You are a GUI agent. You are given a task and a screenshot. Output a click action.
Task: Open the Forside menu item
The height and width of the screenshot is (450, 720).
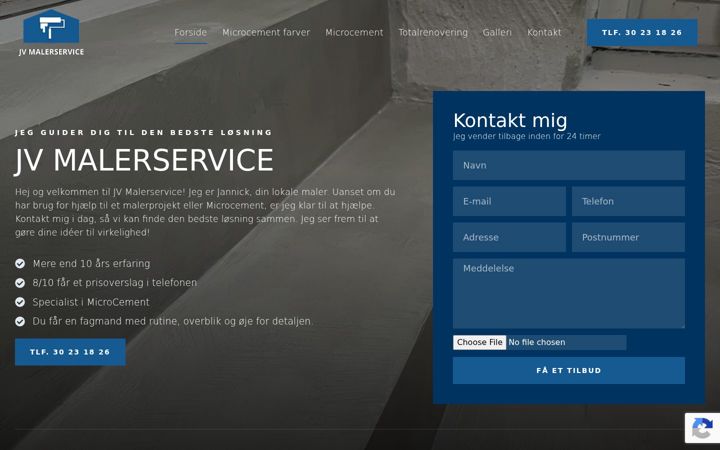click(x=191, y=33)
